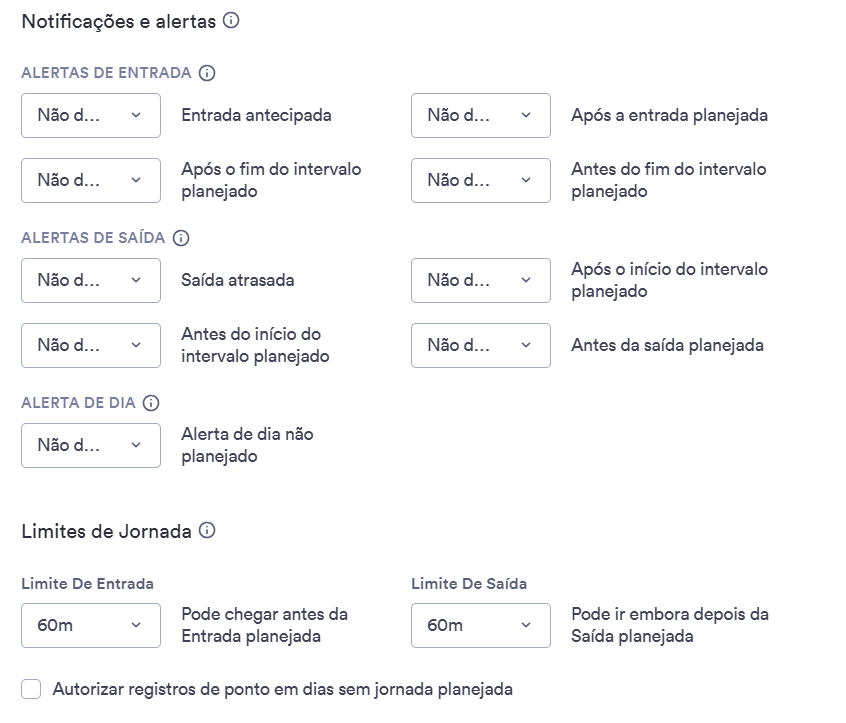Click the Pode chegar antes da Entrada planejada text

(264, 625)
